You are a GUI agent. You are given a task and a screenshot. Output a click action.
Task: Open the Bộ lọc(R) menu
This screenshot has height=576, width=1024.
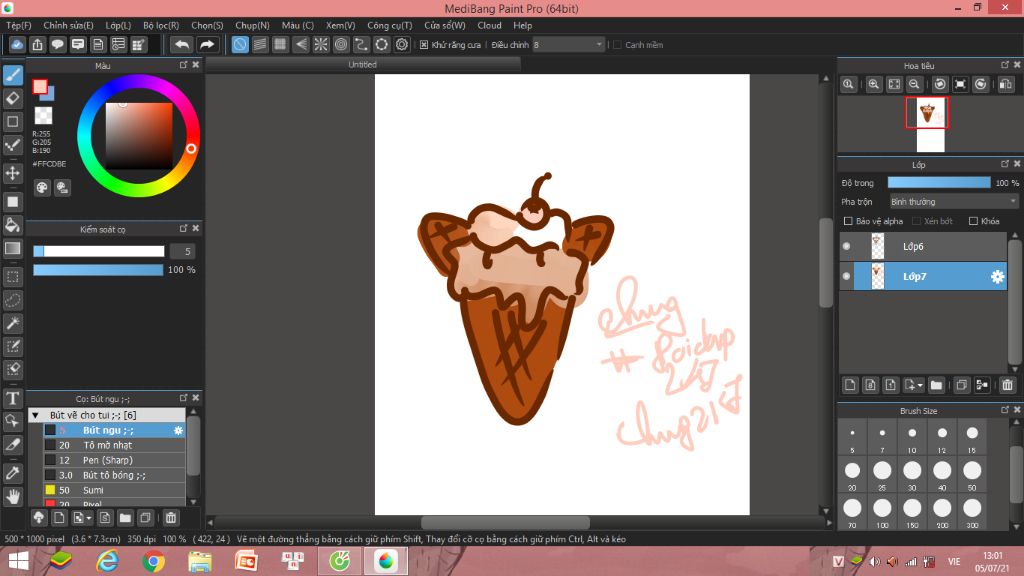(161, 25)
